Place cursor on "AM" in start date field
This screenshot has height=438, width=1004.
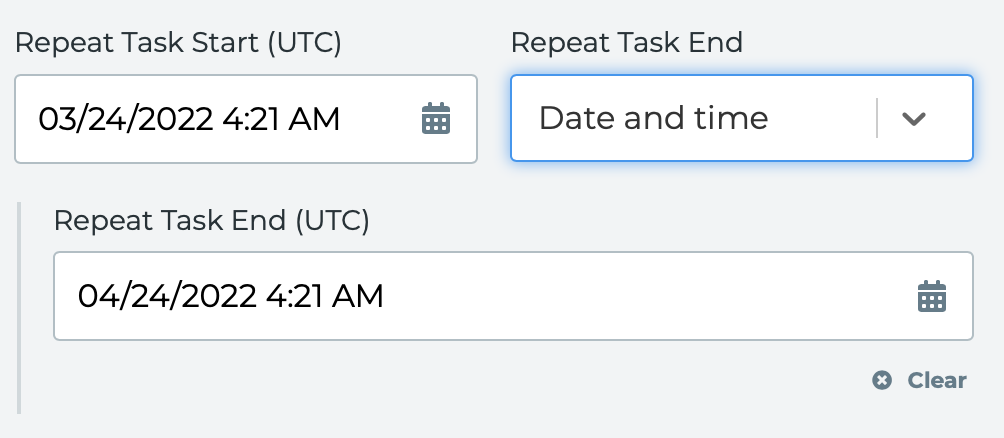click(314, 119)
